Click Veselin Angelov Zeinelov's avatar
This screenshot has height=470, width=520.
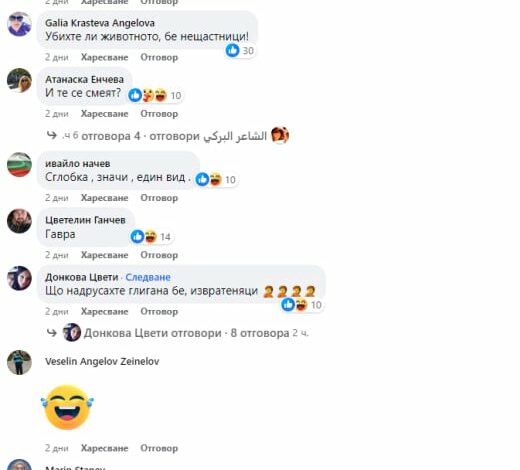[x=19, y=362]
